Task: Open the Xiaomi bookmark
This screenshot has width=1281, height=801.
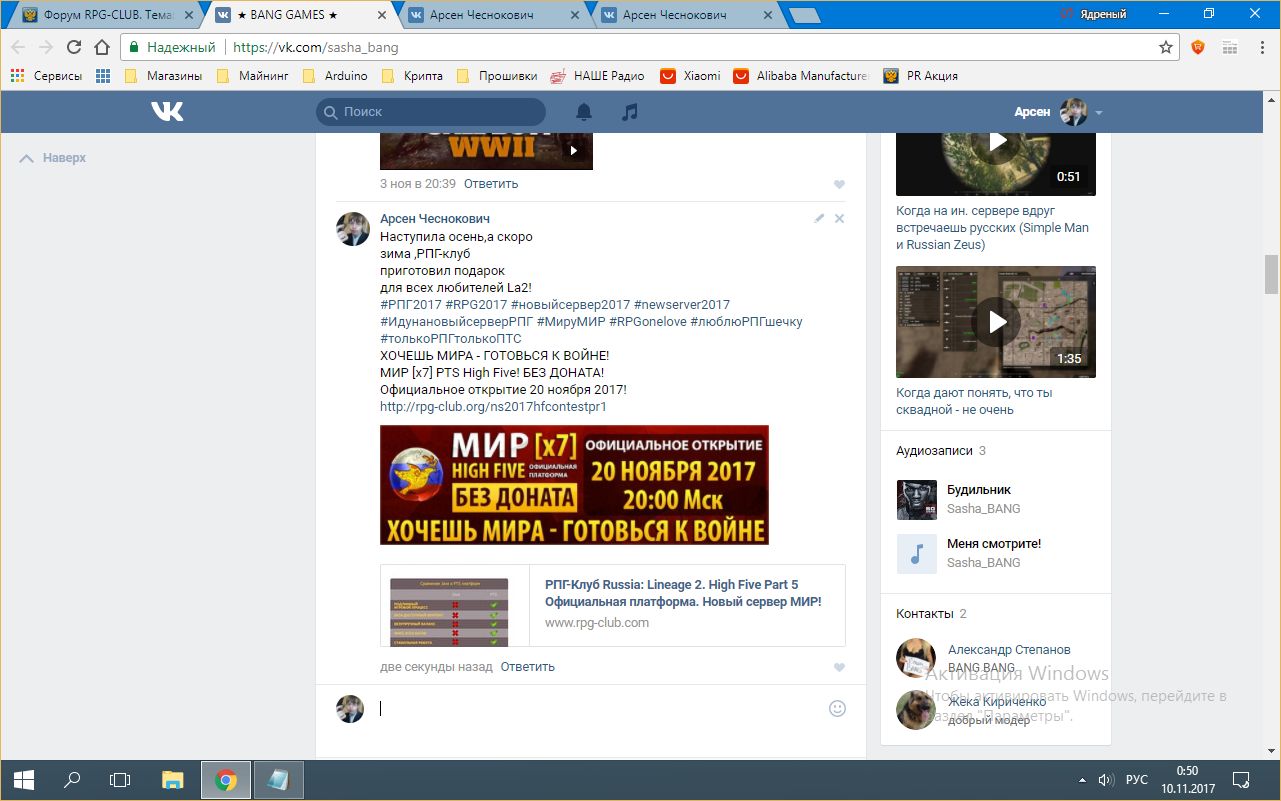Action: point(691,76)
